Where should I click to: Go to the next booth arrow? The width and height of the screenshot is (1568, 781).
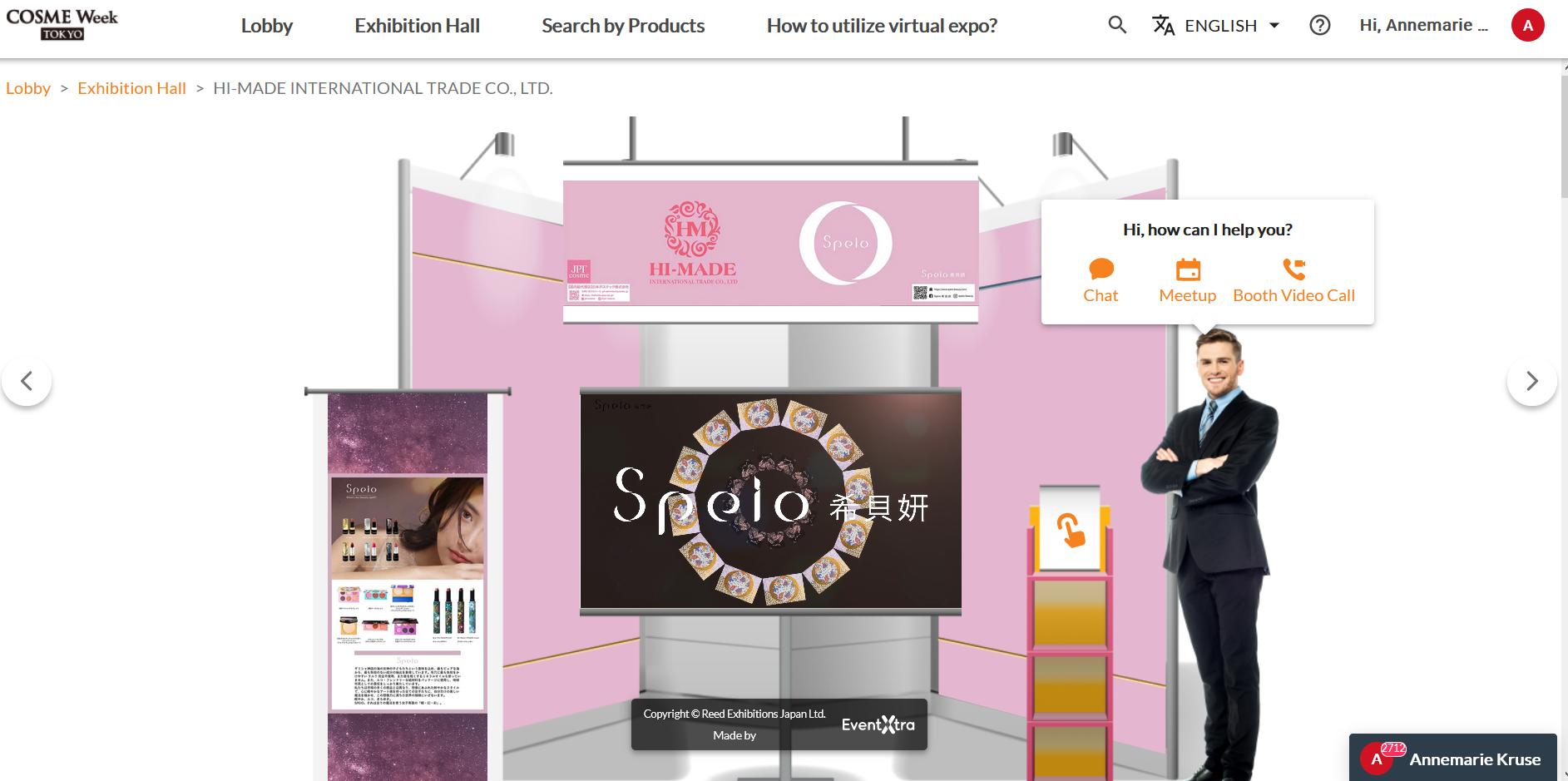pyautogui.click(x=1531, y=381)
